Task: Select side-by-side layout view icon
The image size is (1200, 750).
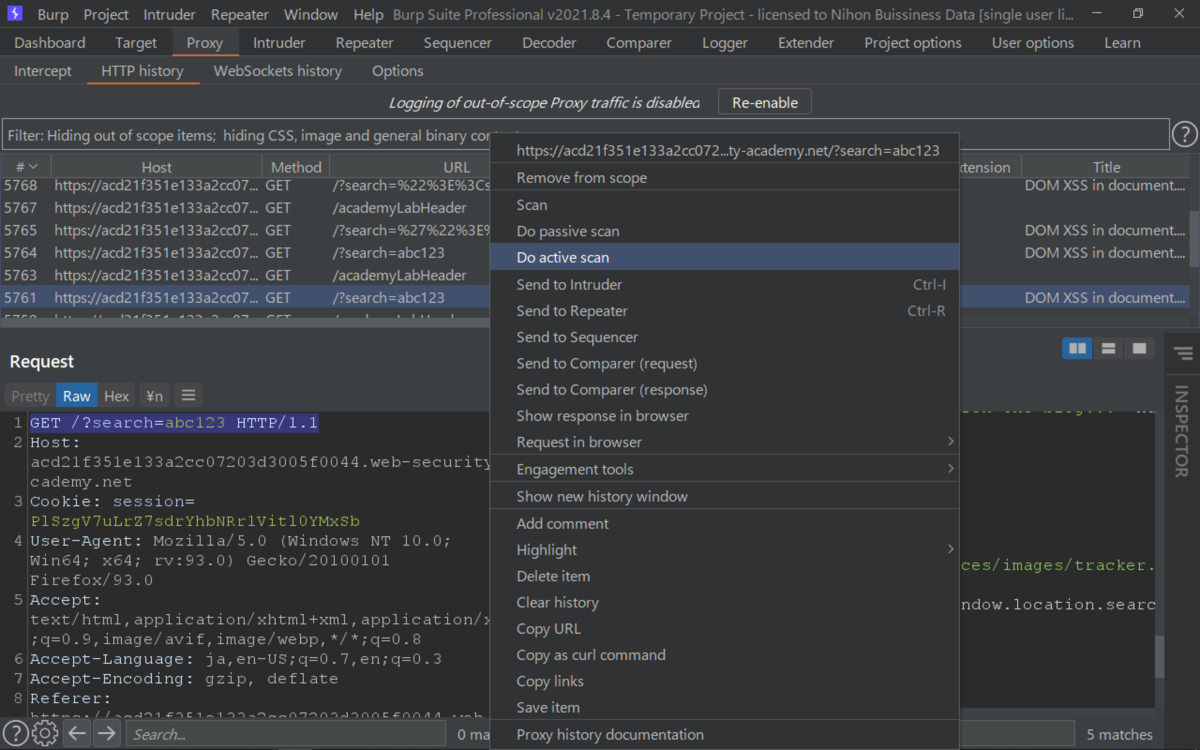Action: 1077,348
